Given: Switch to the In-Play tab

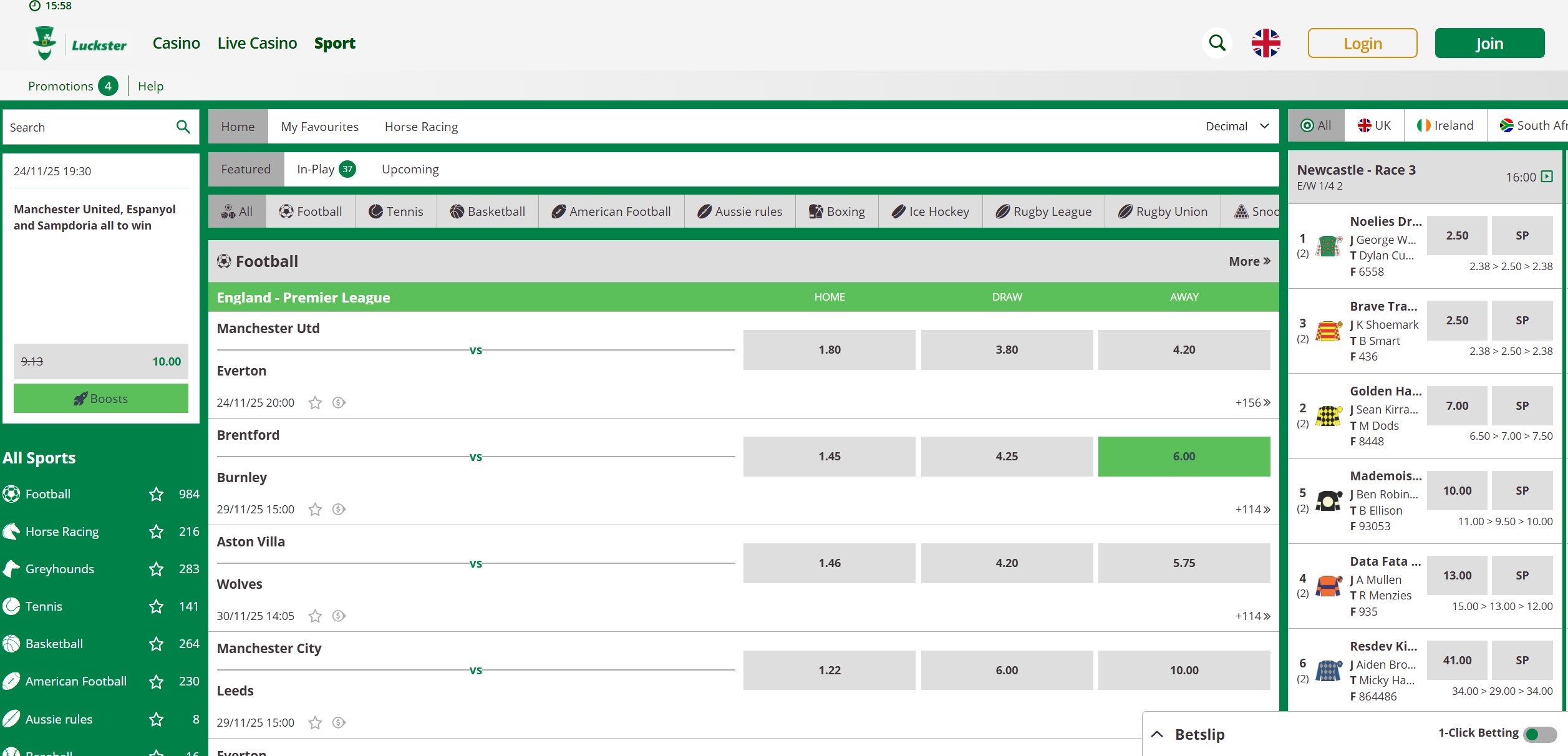Looking at the screenshot, I should click(x=315, y=169).
